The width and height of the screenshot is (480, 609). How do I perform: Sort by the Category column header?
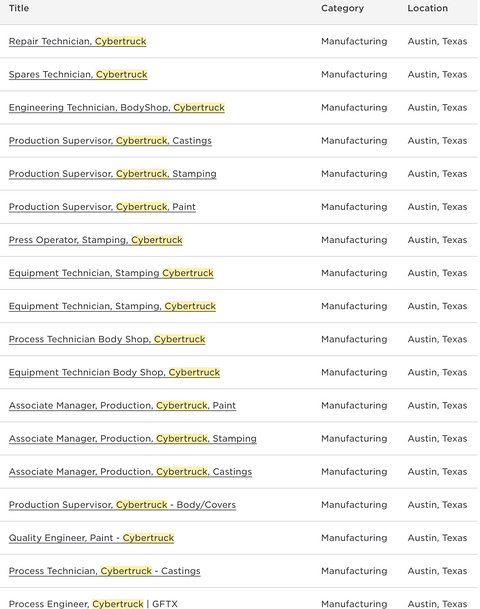tap(342, 8)
